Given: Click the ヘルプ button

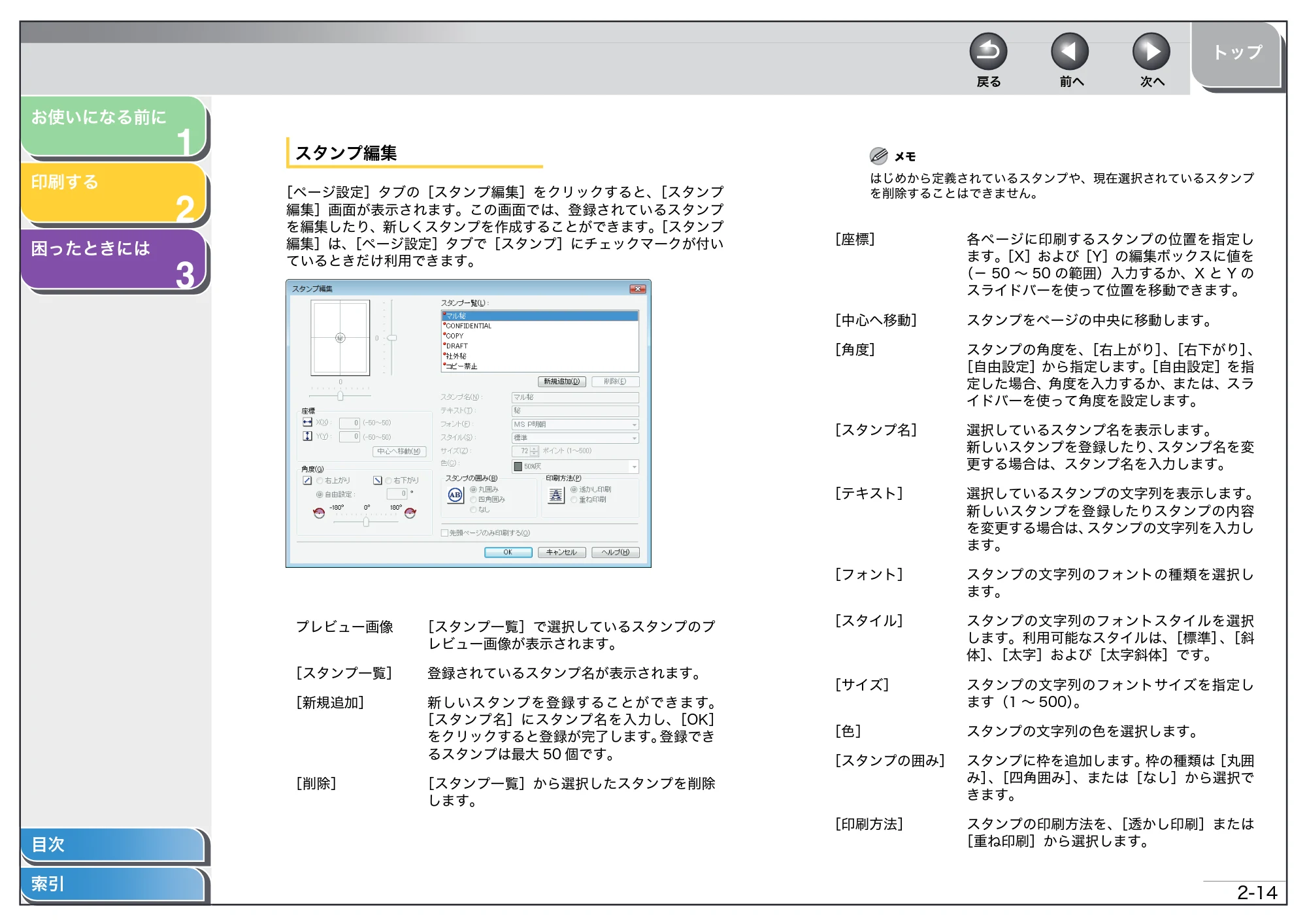Looking at the screenshot, I should [615, 553].
